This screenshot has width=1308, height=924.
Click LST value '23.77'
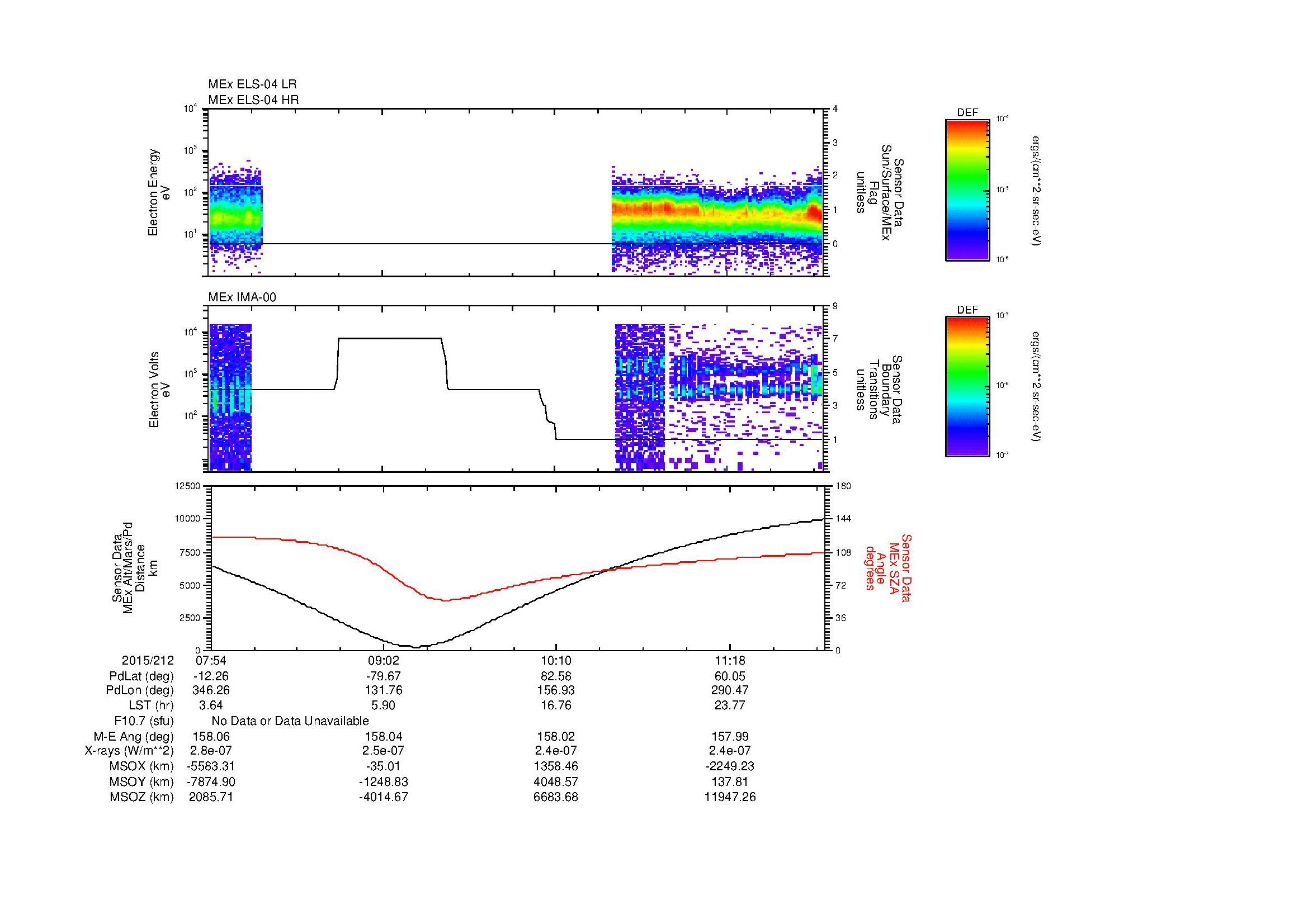[730, 705]
